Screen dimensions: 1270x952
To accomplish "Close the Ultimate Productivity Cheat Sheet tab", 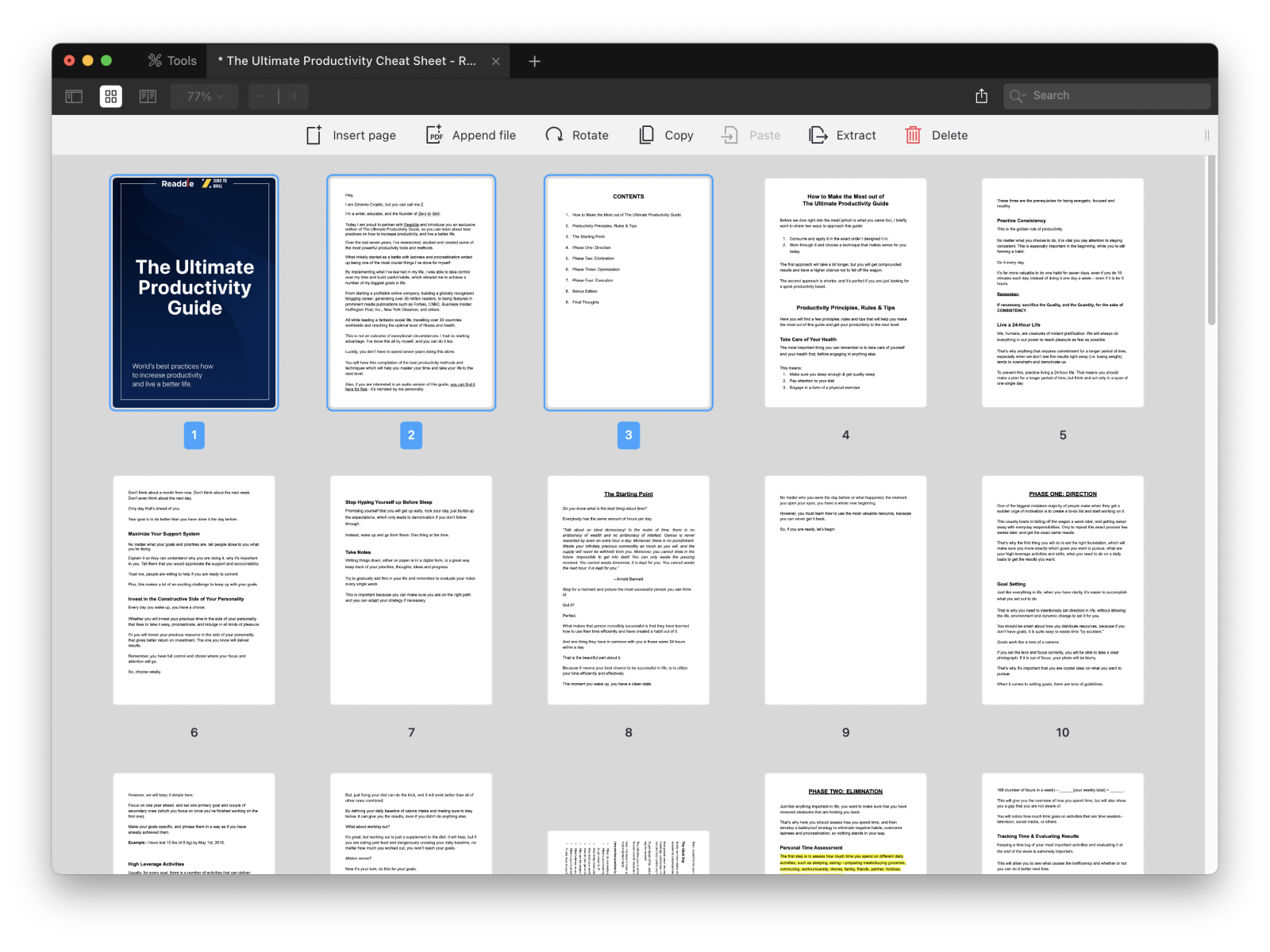I will click(x=496, y=61).
